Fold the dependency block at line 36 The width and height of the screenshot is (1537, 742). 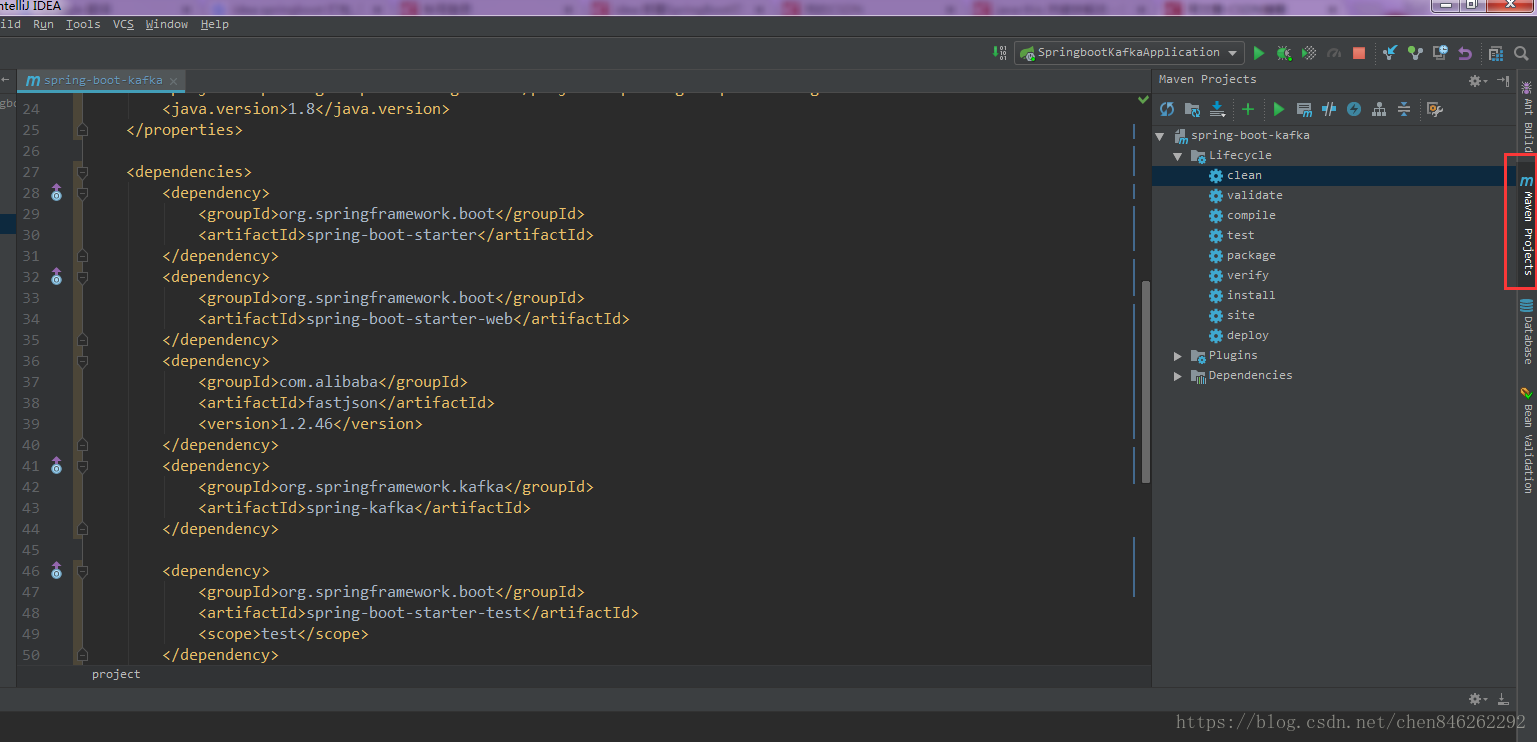pos(82,361)
